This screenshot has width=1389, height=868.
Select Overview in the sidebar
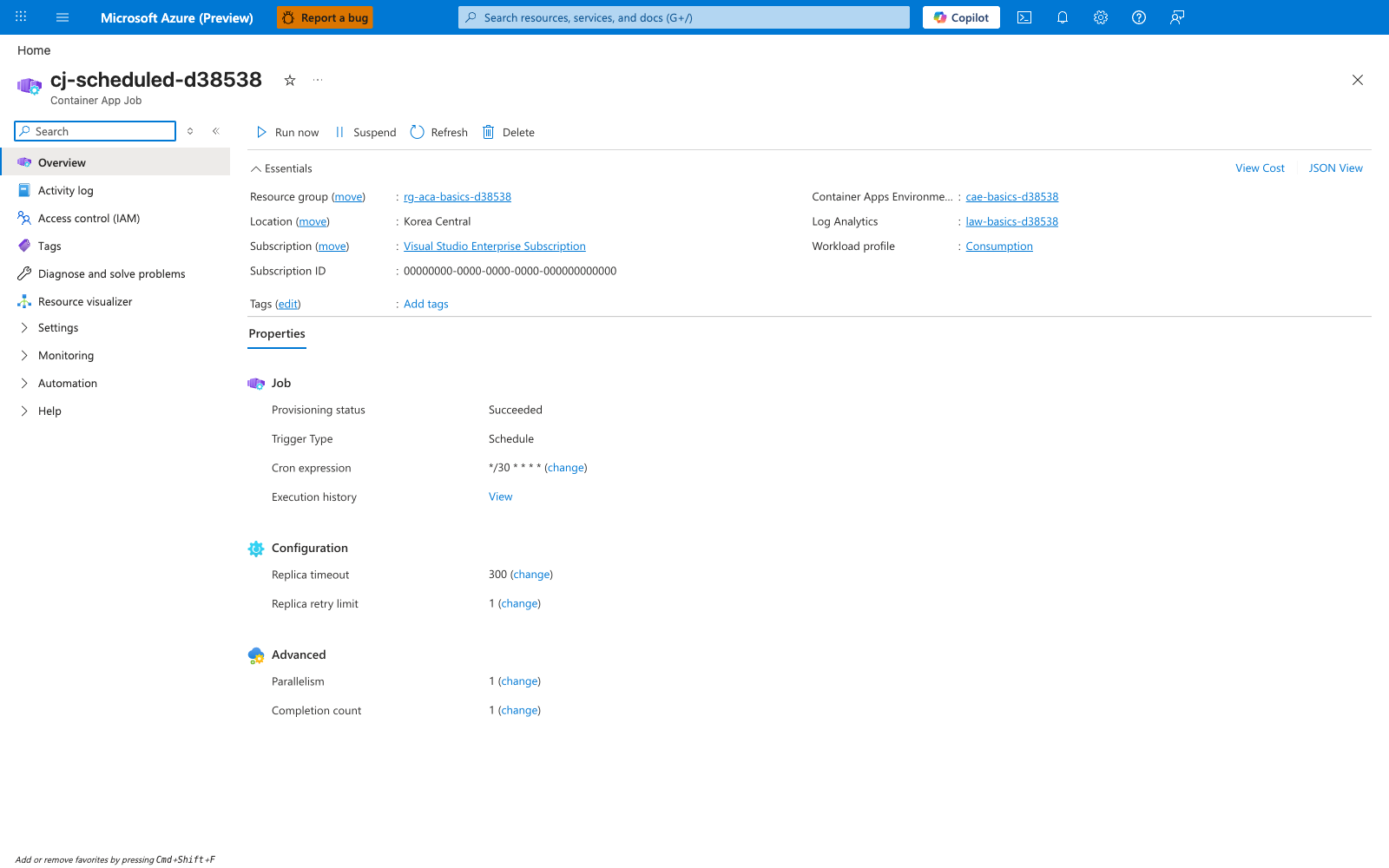(x=116, y=162)
